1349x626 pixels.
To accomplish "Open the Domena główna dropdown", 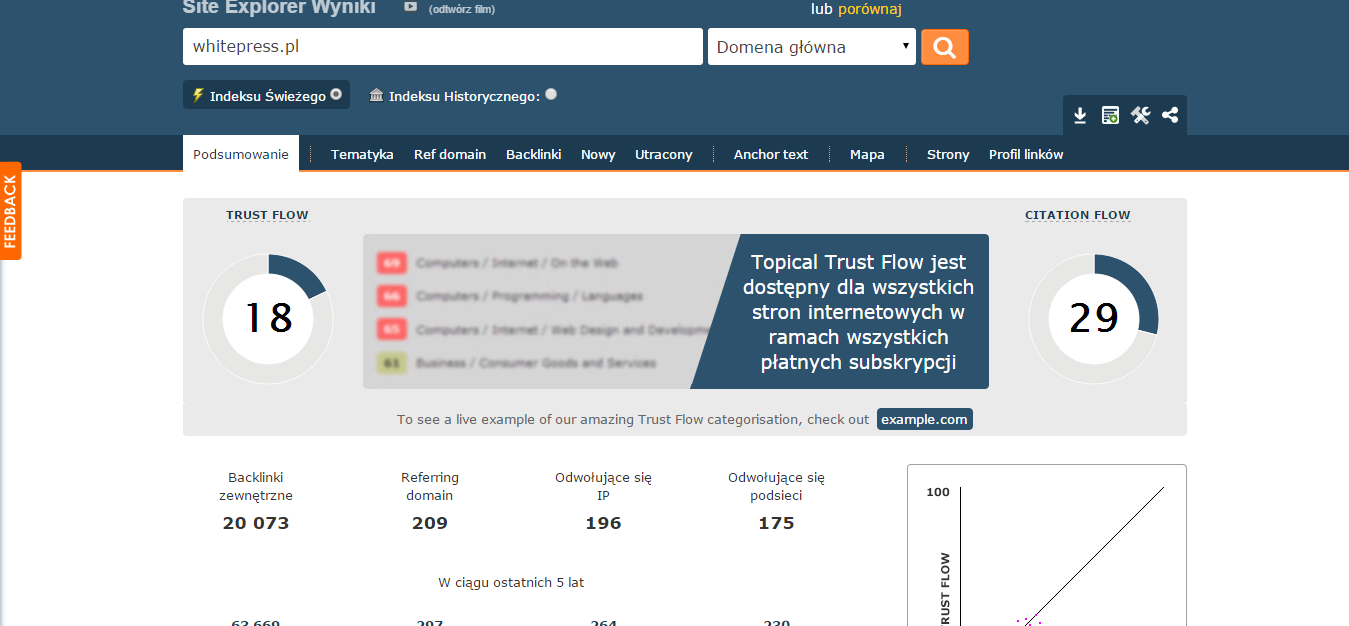I will click(812, 47).
